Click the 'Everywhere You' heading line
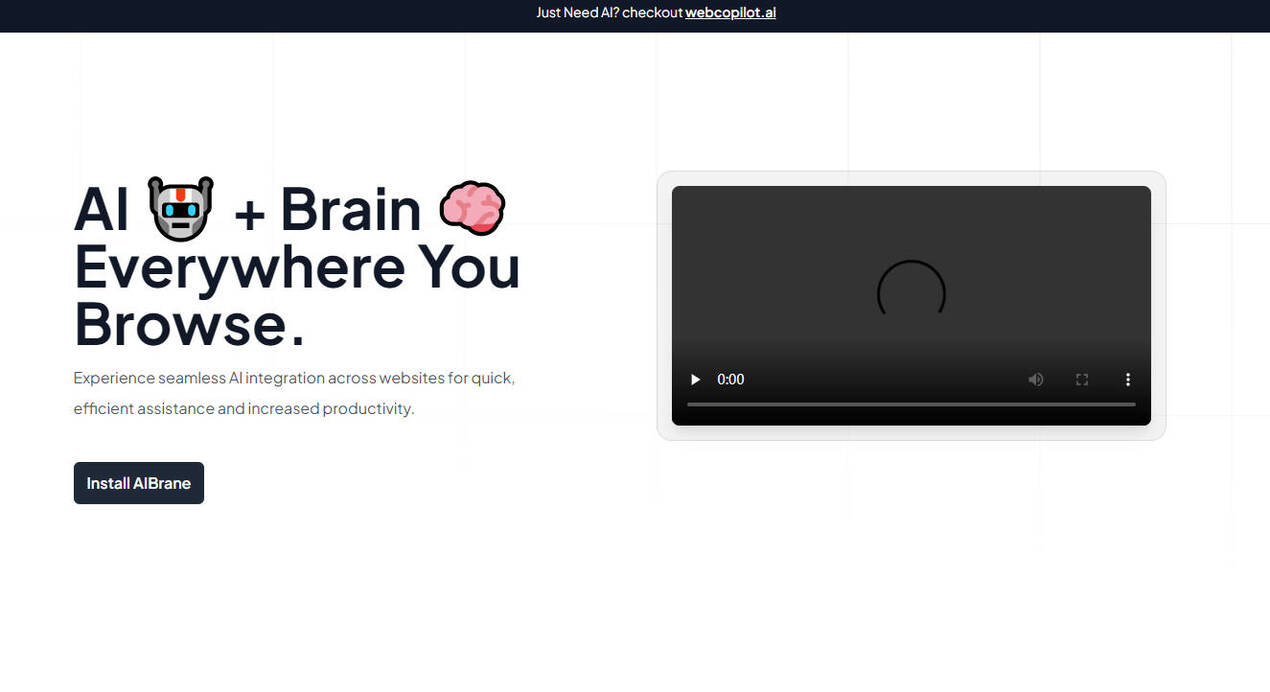1270x692 pixels. [x=297, y=267]
